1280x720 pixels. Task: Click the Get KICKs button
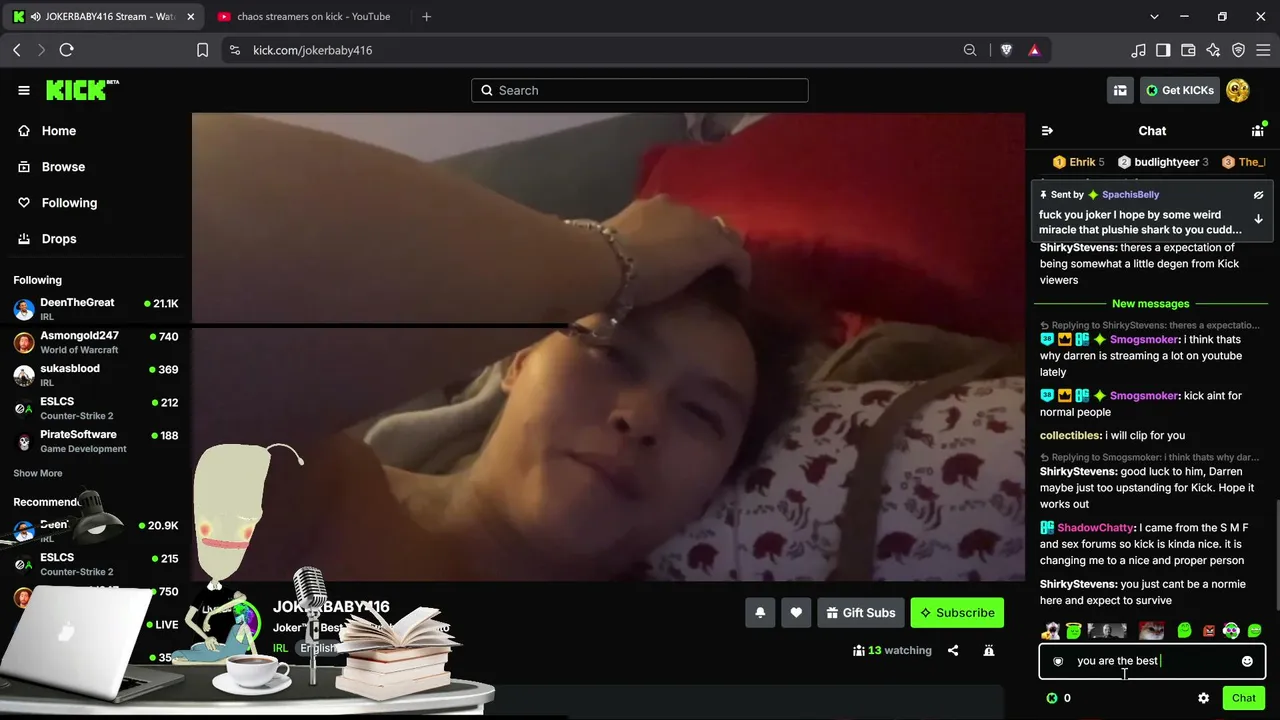tap(1180, 90)
